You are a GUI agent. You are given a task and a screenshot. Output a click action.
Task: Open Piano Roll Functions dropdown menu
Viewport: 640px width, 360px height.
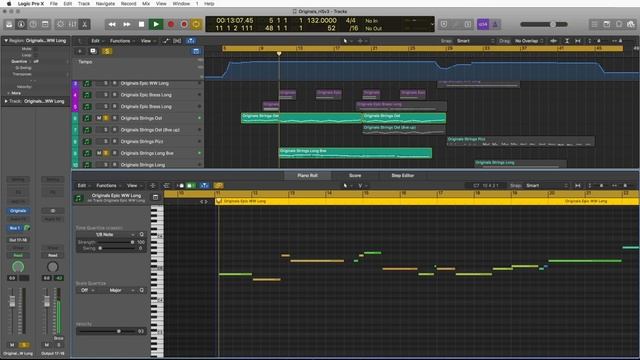(x=108, y=186)
